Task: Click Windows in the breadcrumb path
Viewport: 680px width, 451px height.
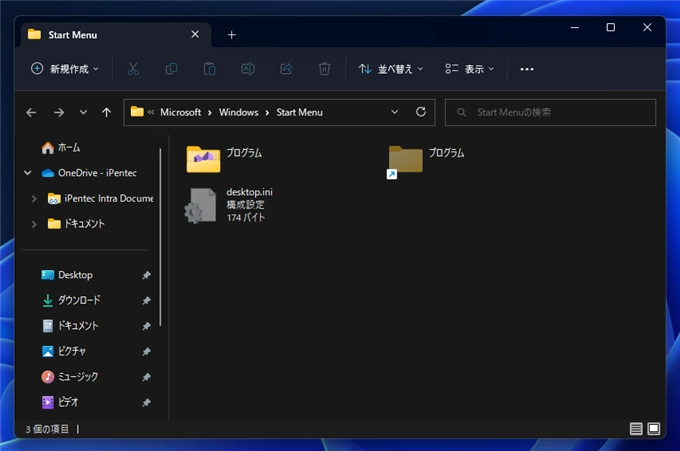Action: (x=239, y=112)
